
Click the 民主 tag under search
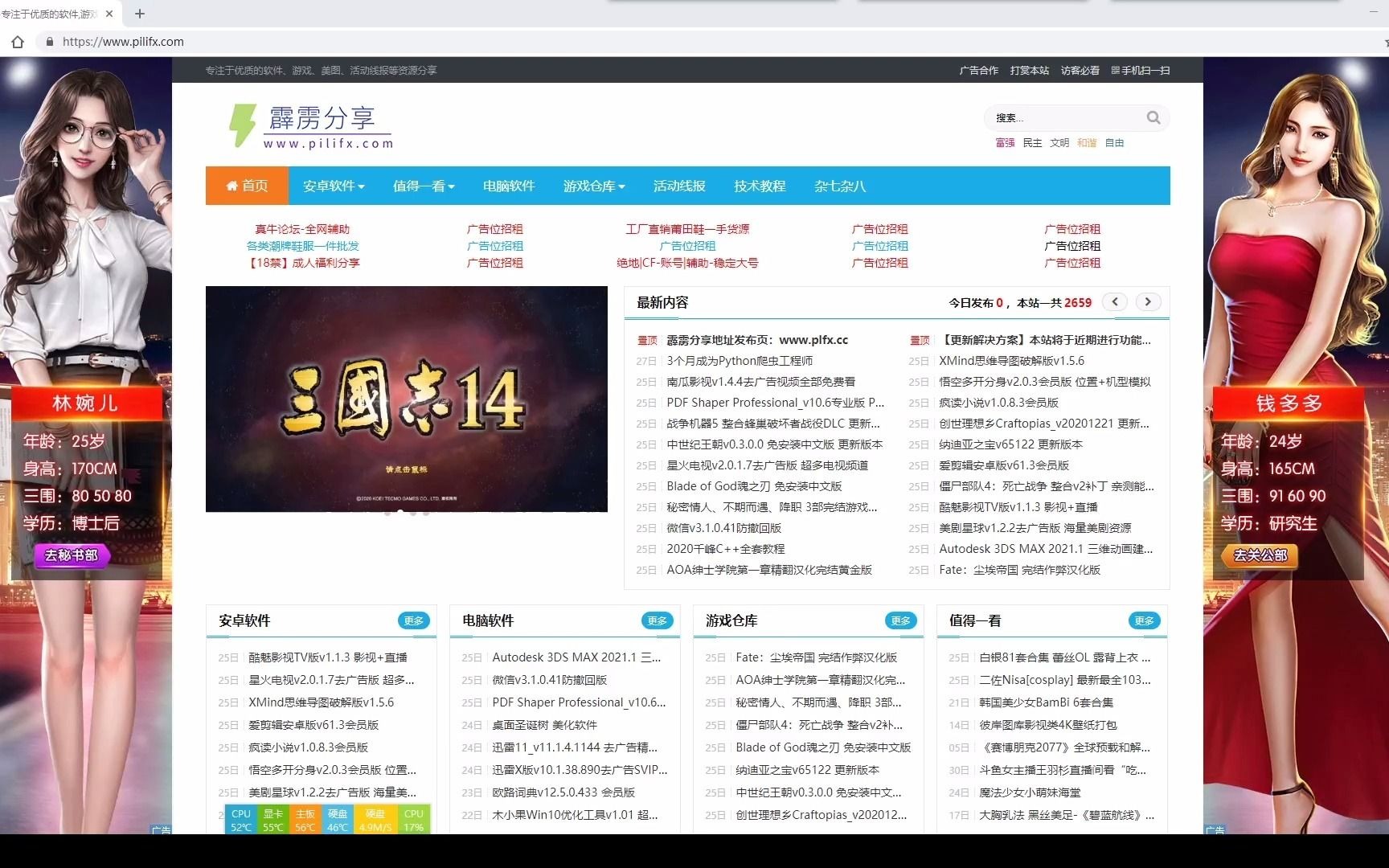1032,143
